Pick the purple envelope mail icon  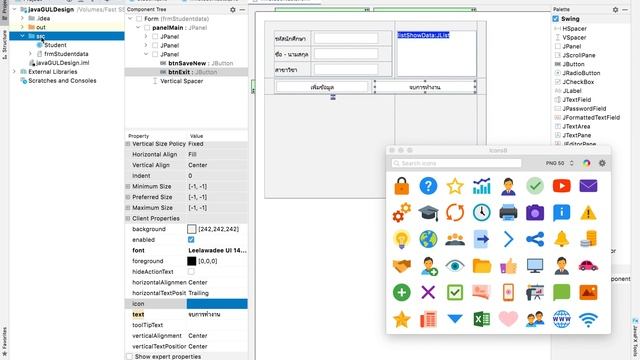tap(588, 186)
